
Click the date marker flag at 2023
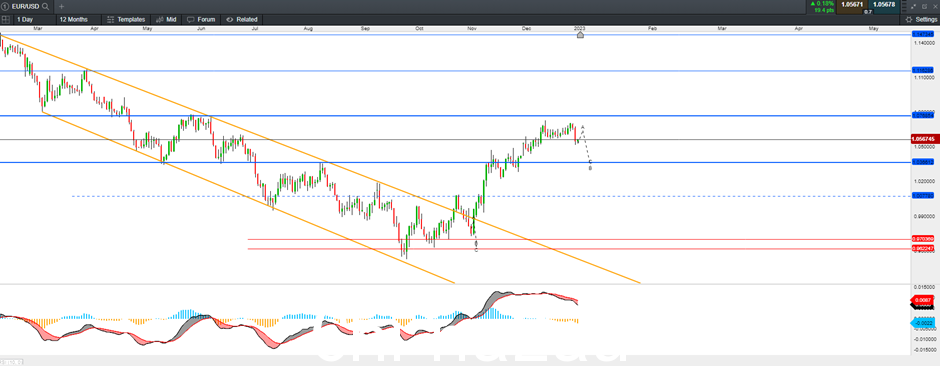coord(580,35)
